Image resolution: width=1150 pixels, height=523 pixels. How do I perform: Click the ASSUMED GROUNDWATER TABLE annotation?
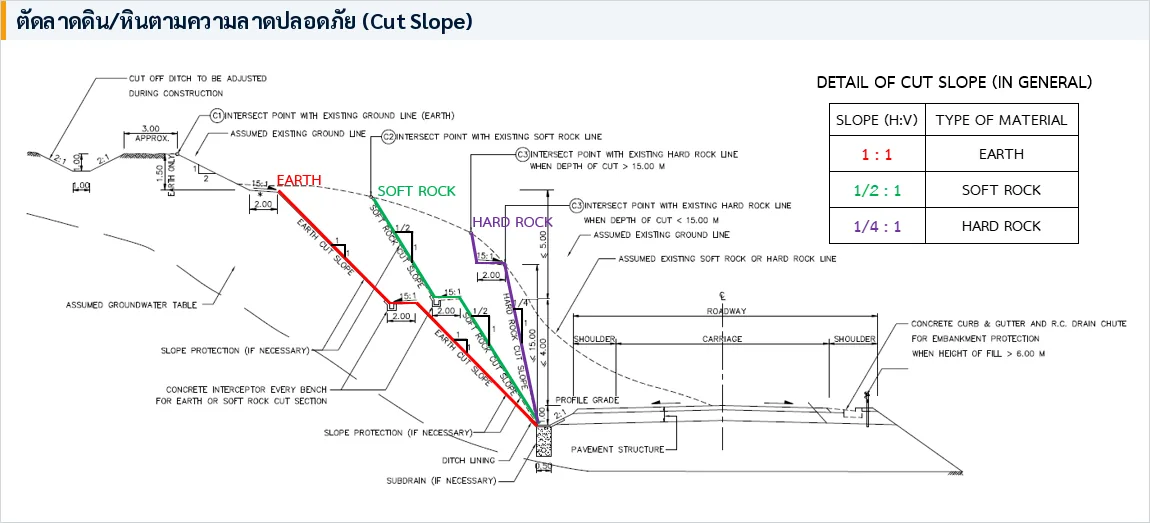pos(131,305)
